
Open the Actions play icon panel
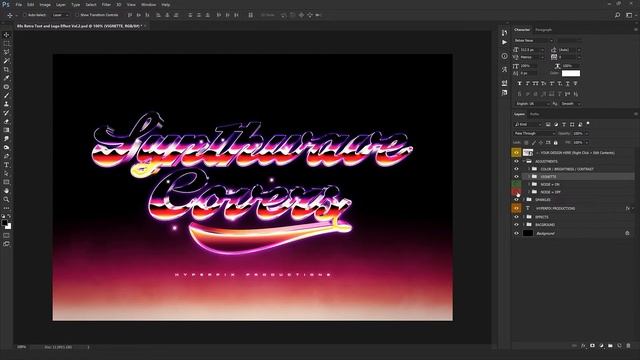[504, 42]
